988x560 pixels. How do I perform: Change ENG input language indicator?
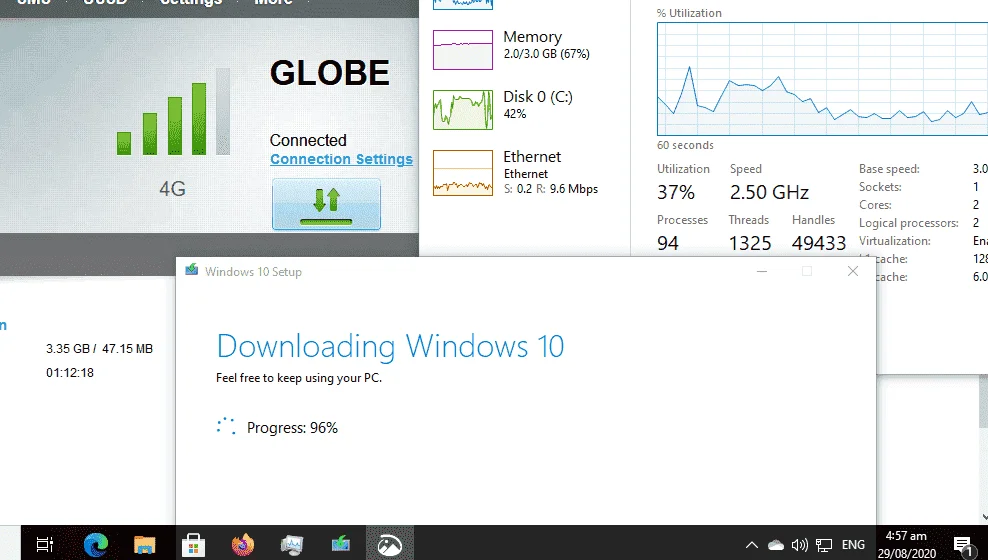(x=853, y=545)
